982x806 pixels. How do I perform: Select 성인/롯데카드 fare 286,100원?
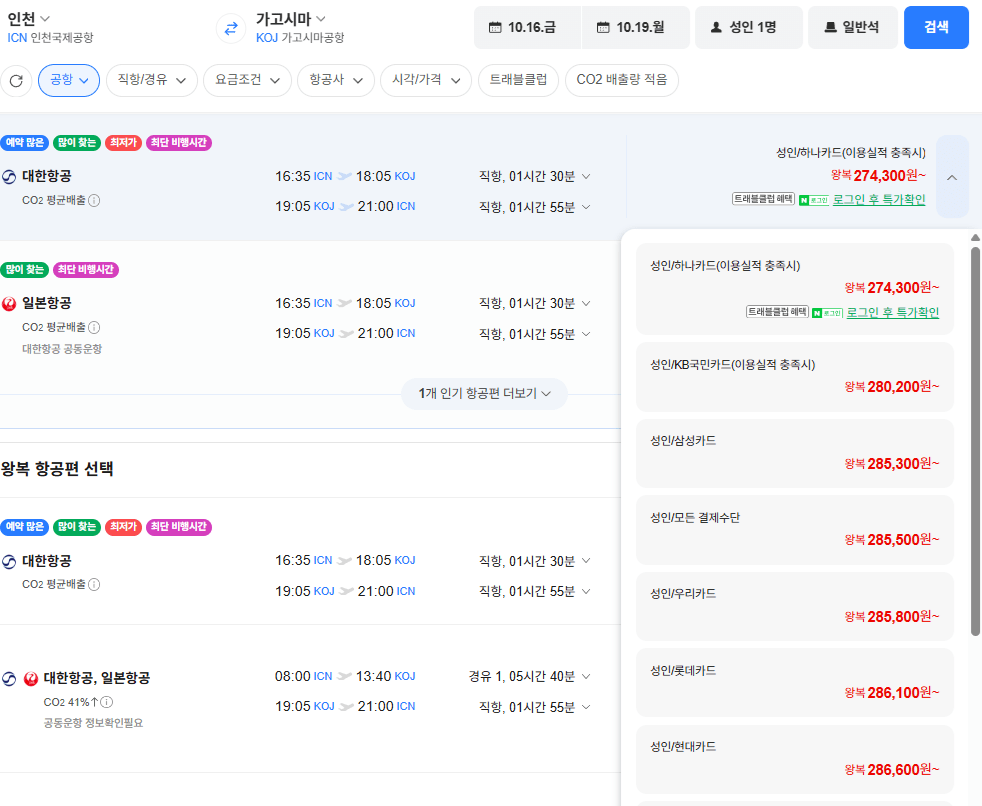[x=795, y=683]
